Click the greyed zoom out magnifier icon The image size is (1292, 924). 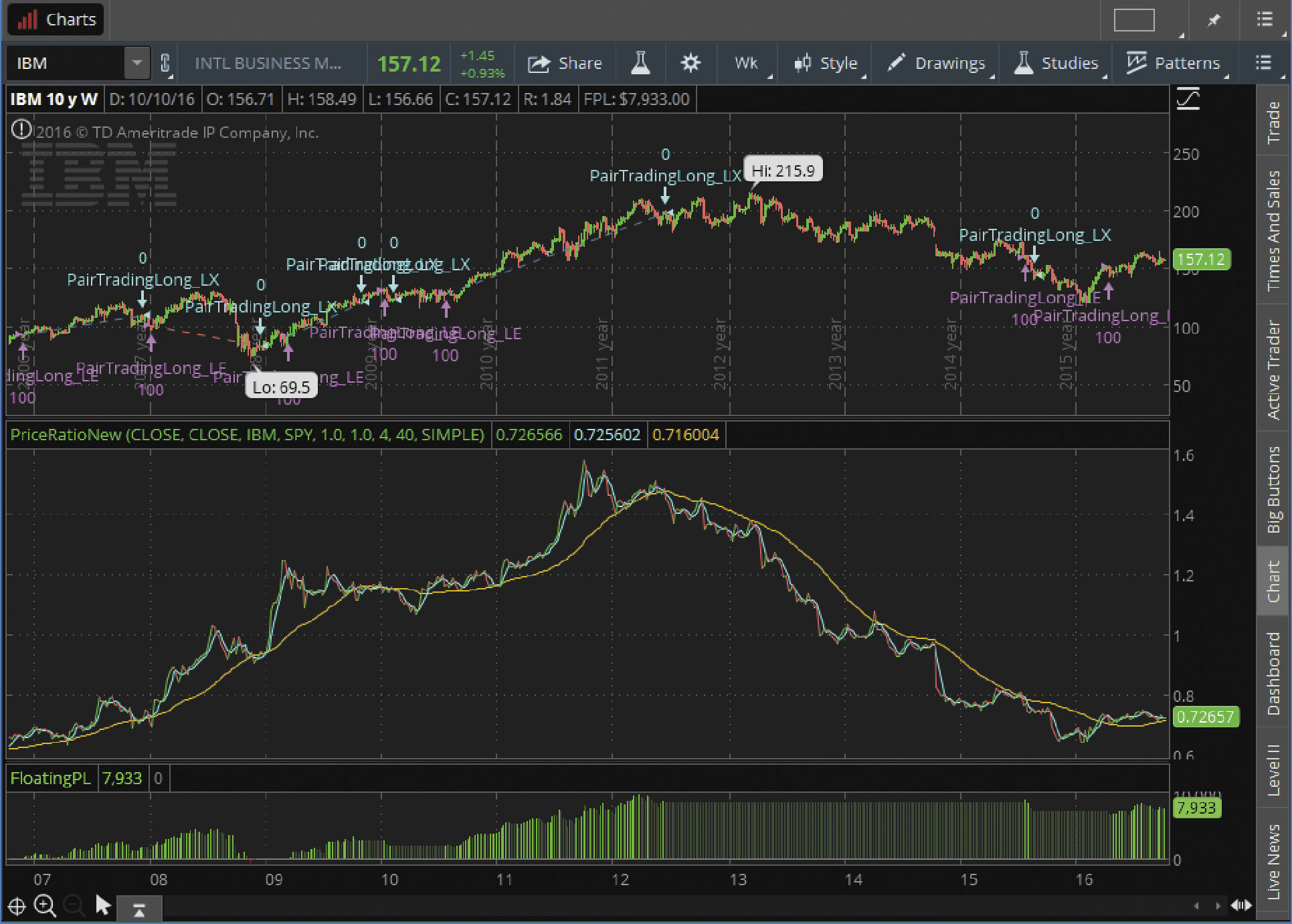[x=74, y=906]
